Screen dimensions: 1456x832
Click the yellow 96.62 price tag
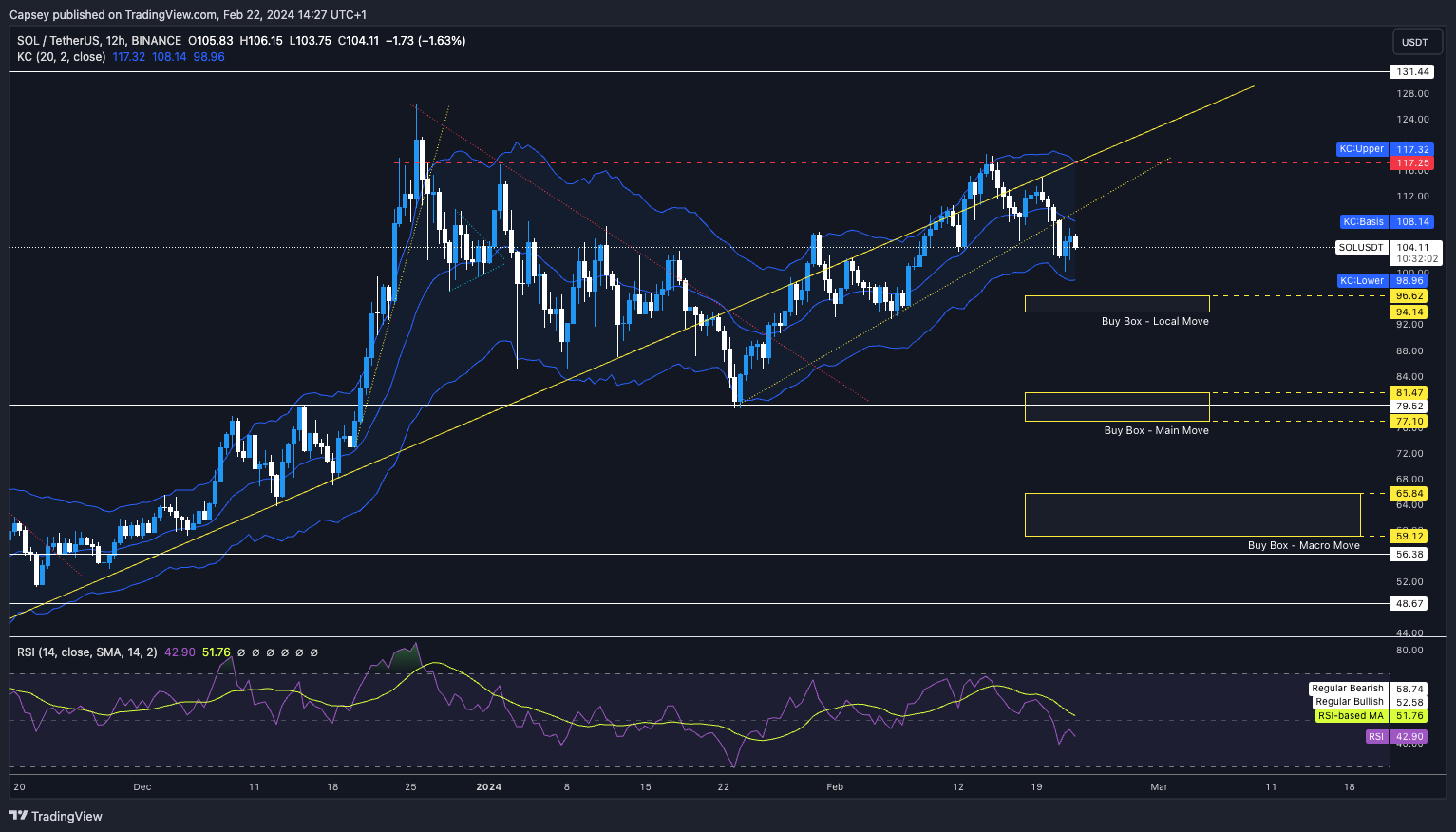pos(1411,296)
